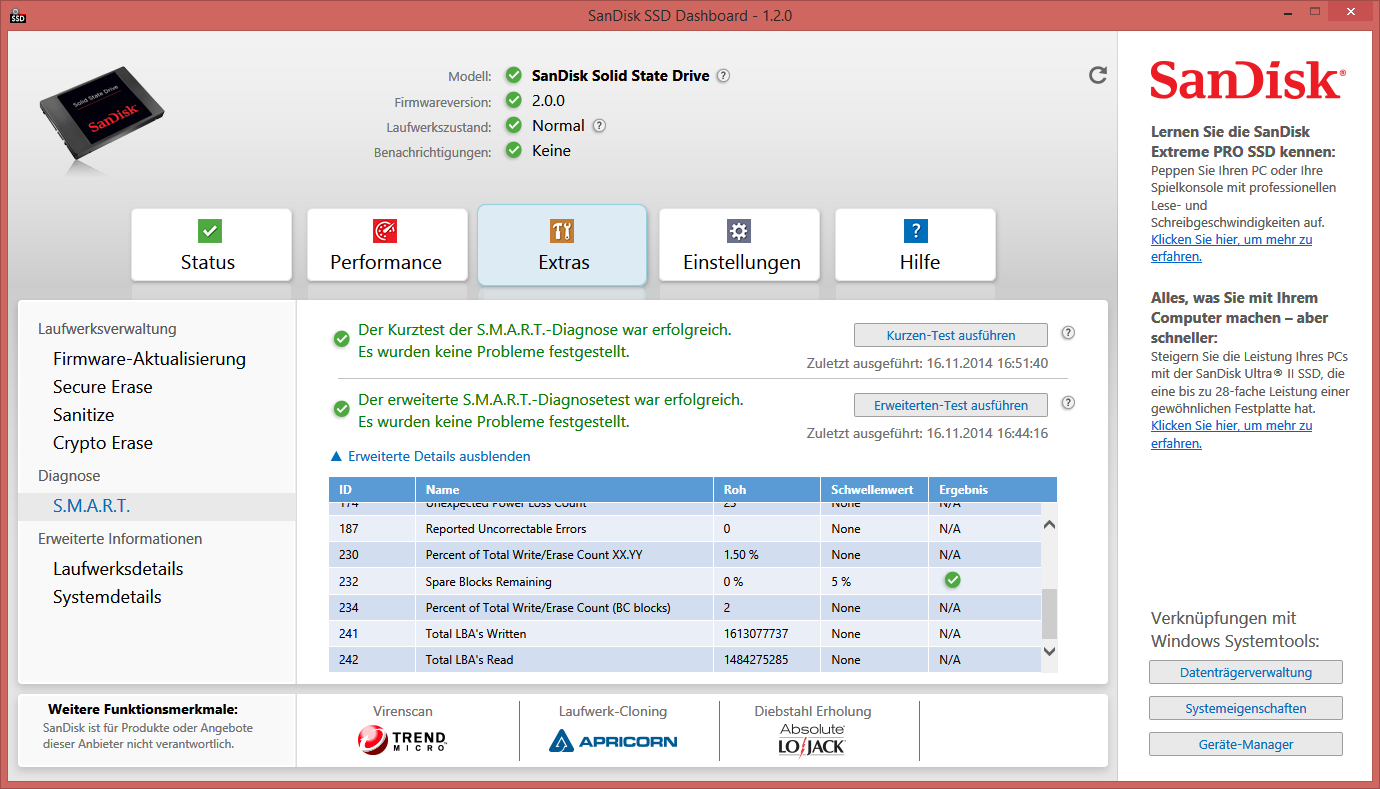Click the short test last-run timestamp 16:51:40
Screen dimensions: 1380x789
987,363
